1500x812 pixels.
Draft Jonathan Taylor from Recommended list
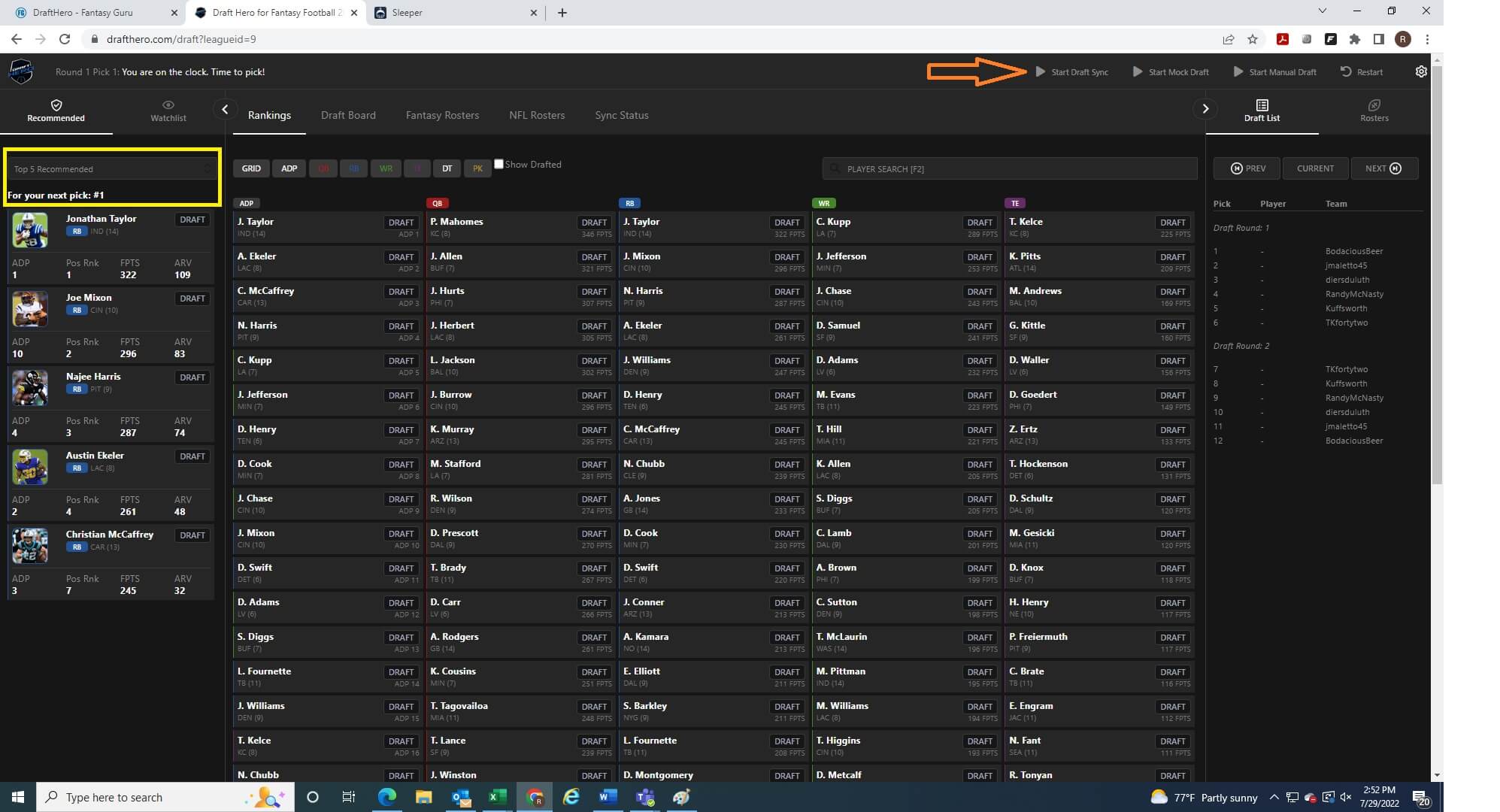(192, 220)
